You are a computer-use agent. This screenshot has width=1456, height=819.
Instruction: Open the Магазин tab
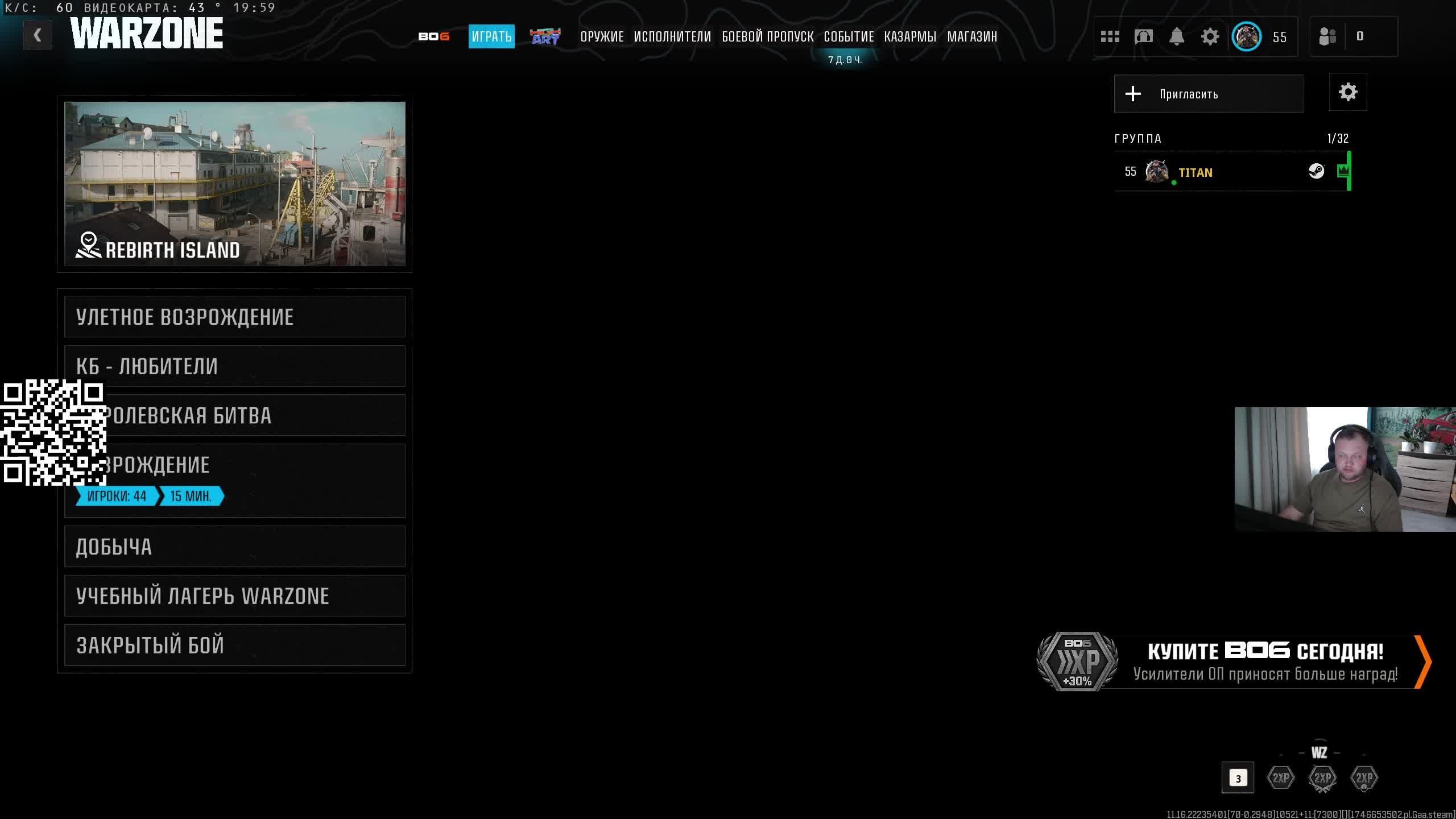pos(971,37)
